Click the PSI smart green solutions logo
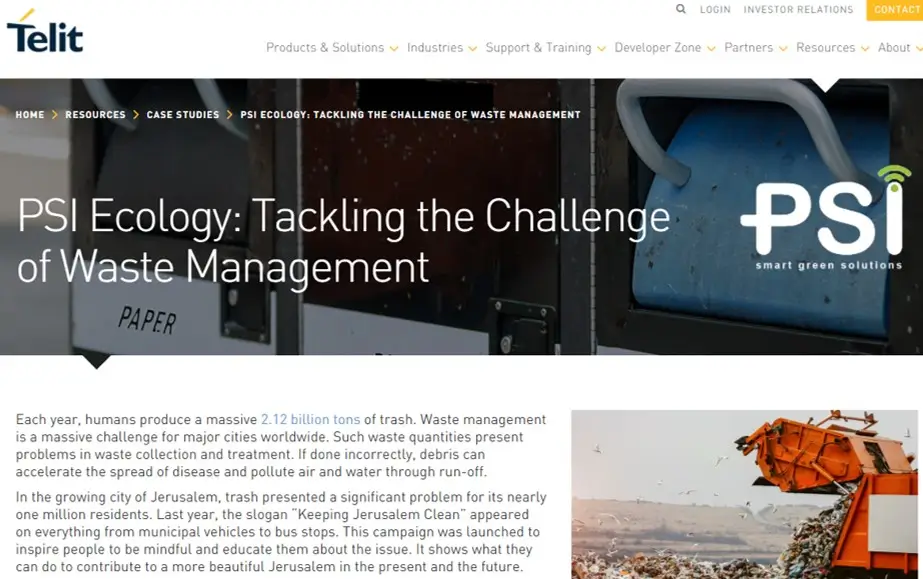This screenshot has height=579, width=923. (x=825, y=218)
